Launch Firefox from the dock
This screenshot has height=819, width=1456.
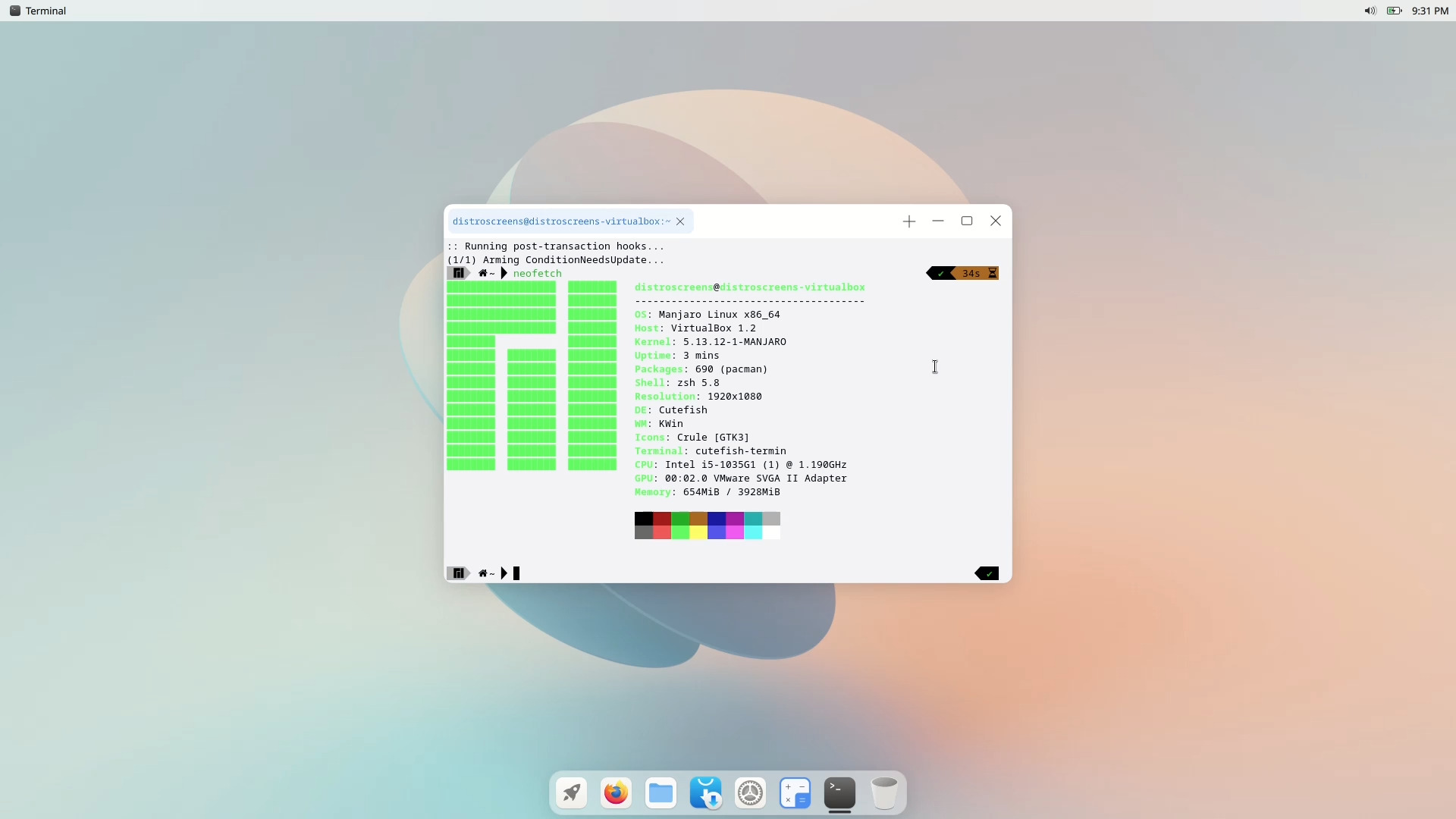pos(615,793)
